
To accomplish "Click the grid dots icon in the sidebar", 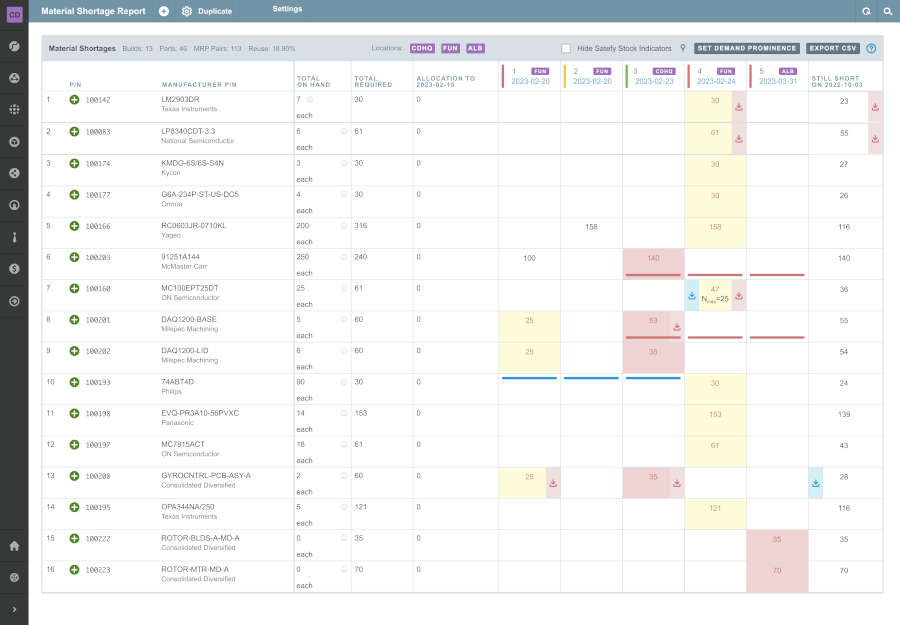I will pyautogui.click(x=14, y=109).
